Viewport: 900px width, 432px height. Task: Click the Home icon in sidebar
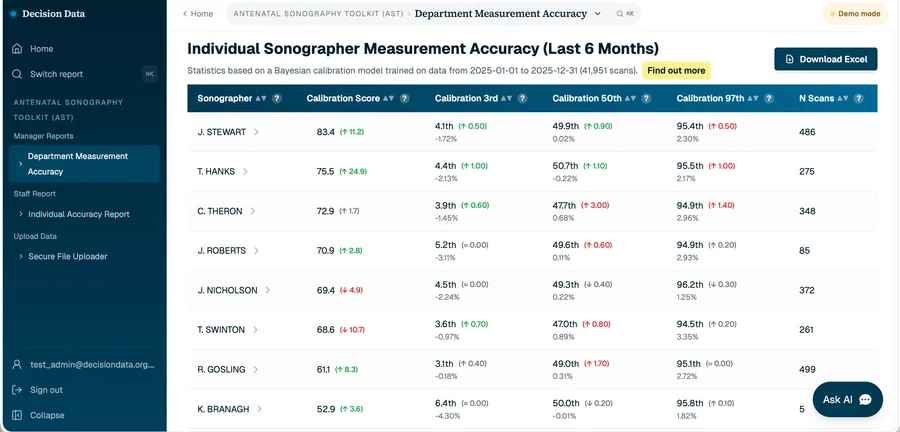tap(17, 49)
